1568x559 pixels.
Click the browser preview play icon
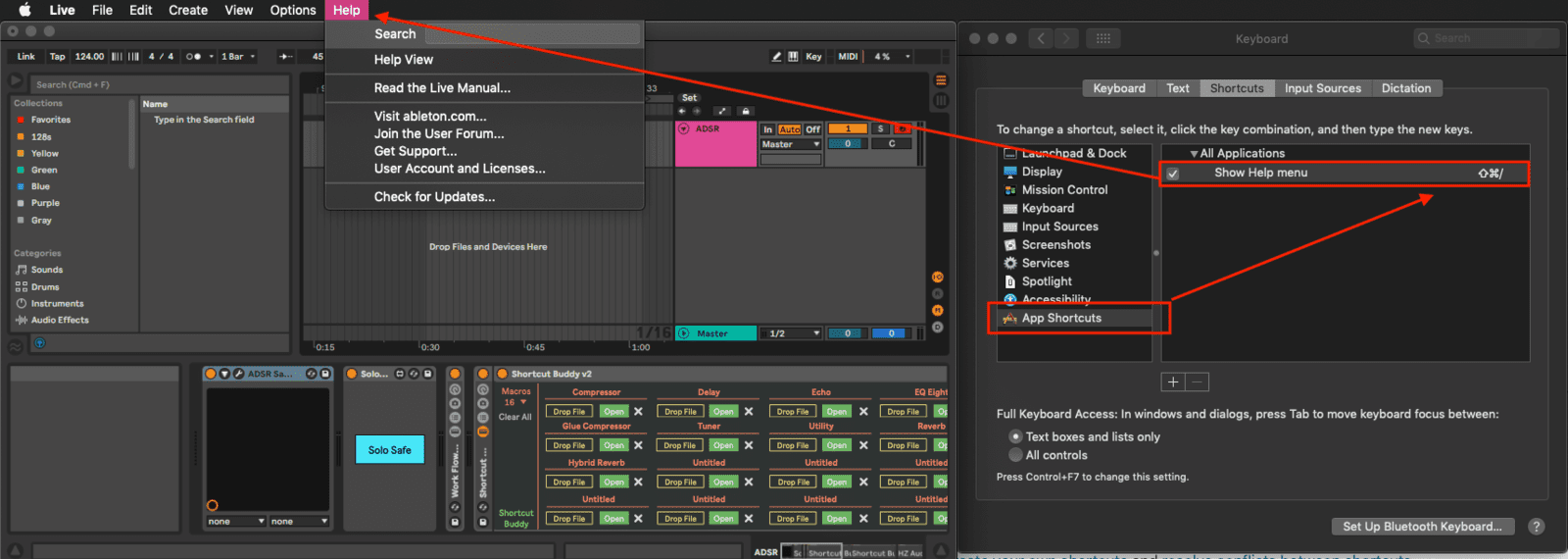point(16,80)
